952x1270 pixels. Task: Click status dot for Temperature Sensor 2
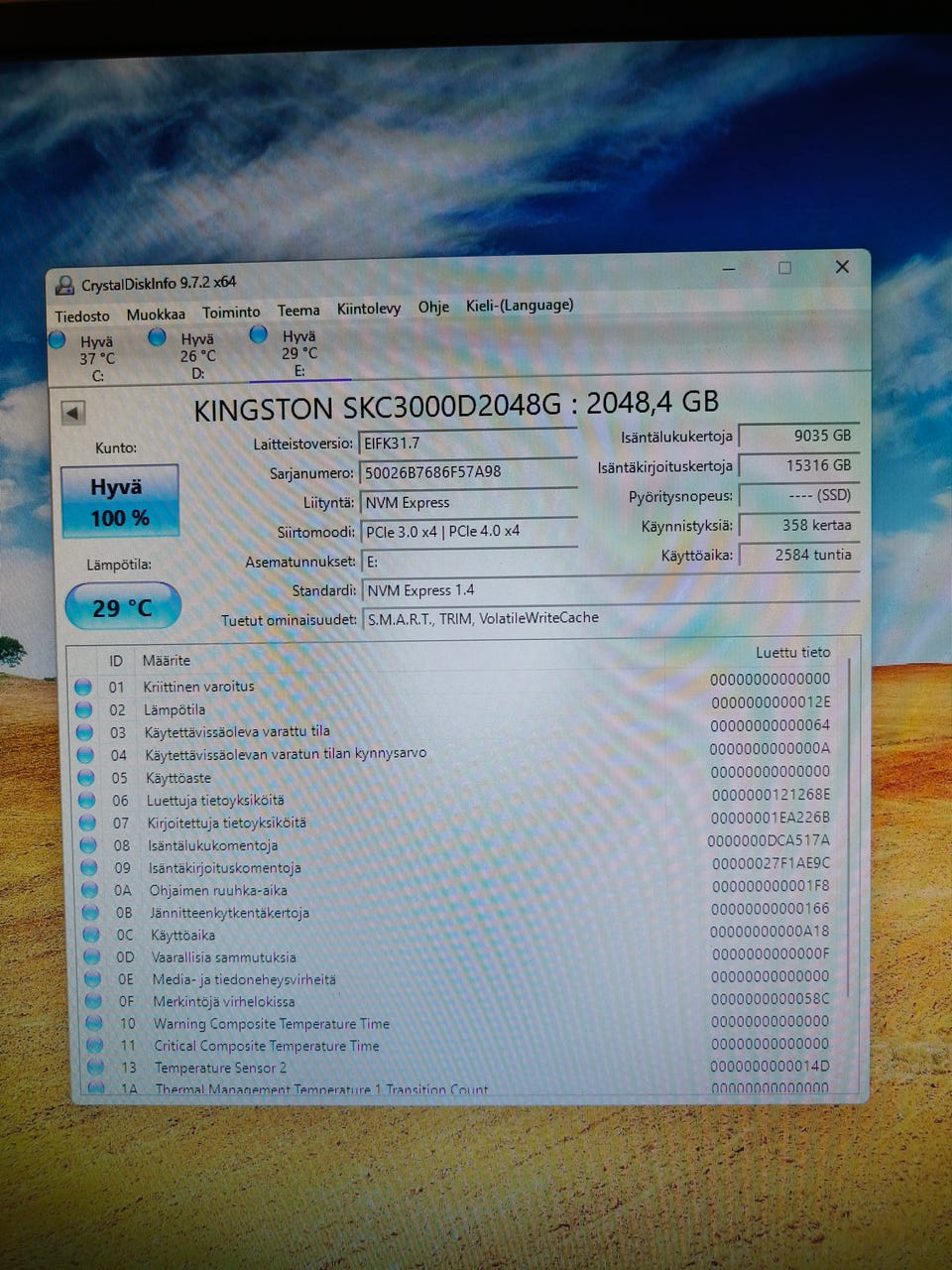click(x=96, y=1068)
